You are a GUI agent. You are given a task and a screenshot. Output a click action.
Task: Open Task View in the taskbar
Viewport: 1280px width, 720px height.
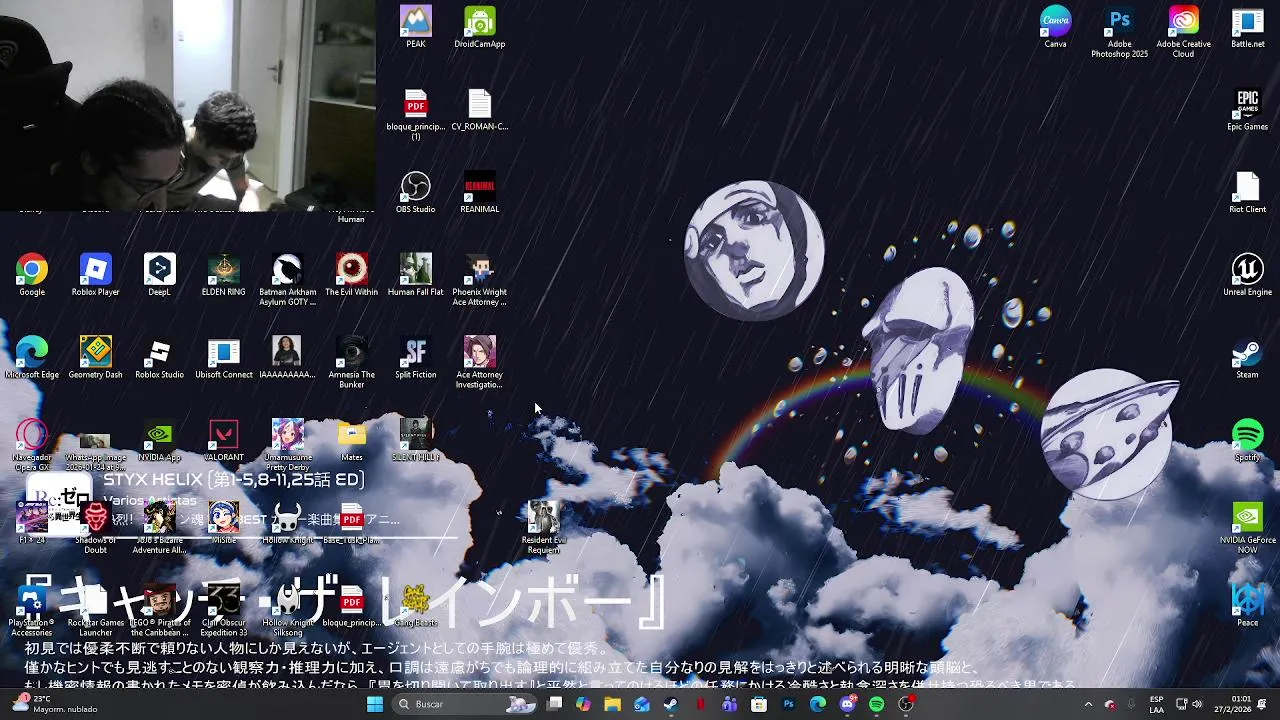click(x=555, y=704)
